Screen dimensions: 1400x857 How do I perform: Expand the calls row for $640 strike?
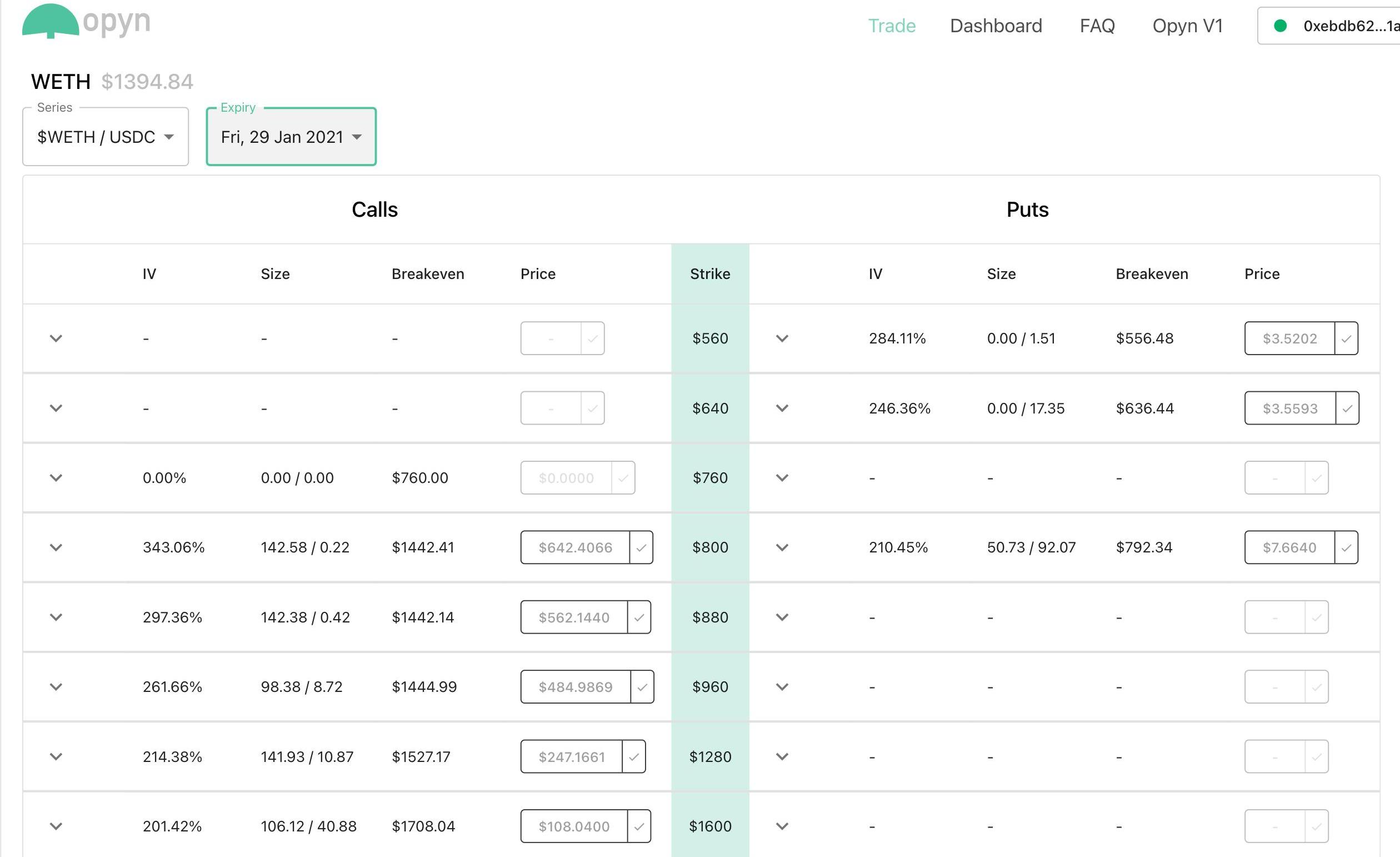click(56, 408)
